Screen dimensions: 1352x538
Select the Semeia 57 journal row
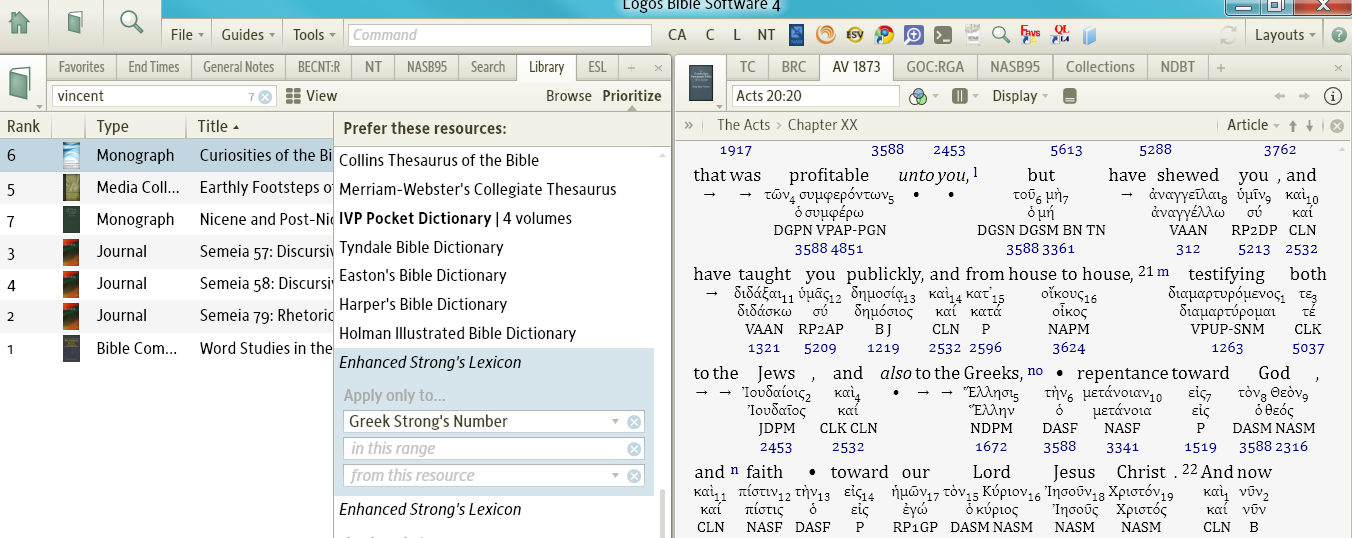167,252
